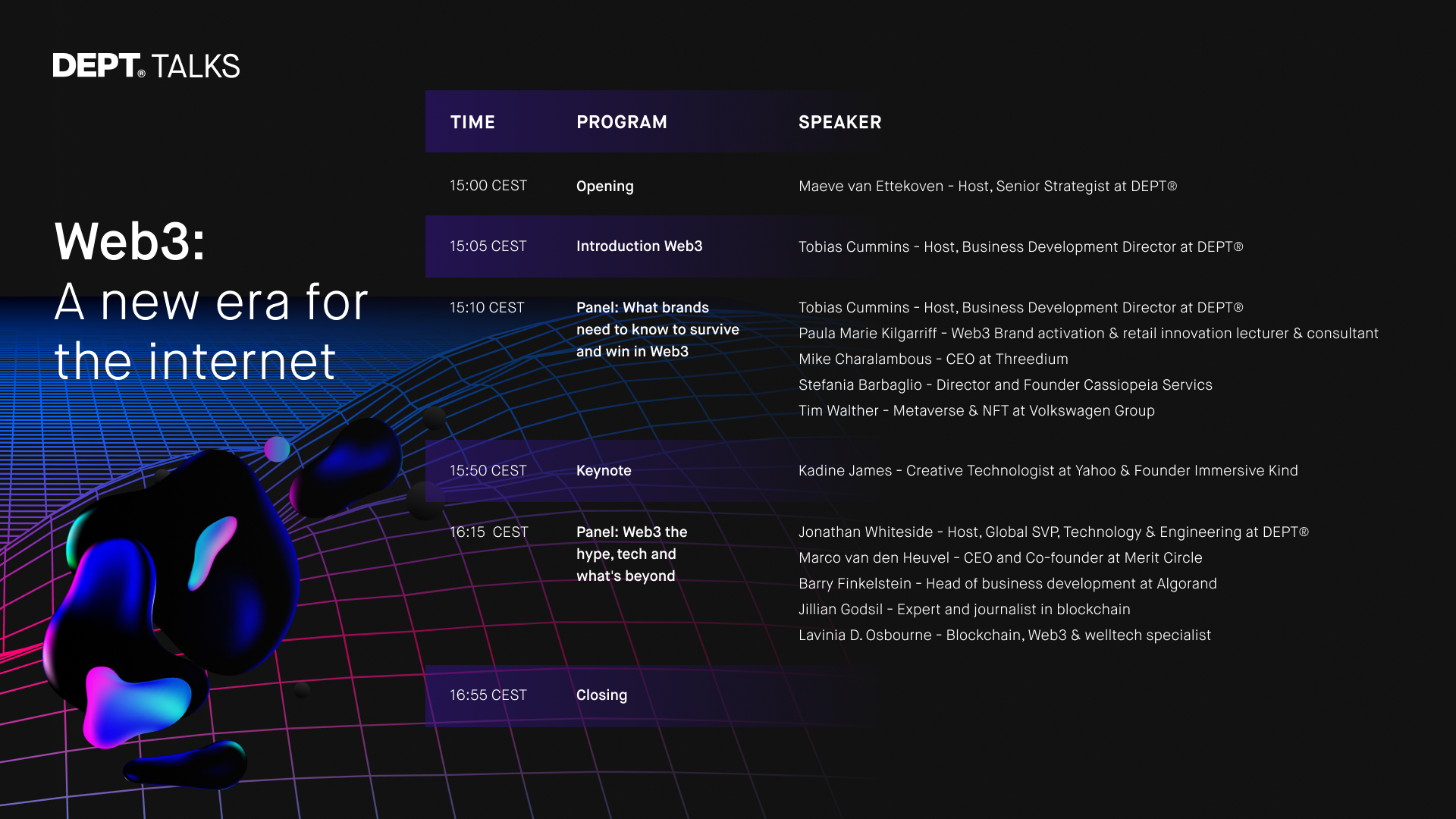This screenshot has height=819, width=1456.
Task: Click the Closing program entry
Action: click(601, 695)
